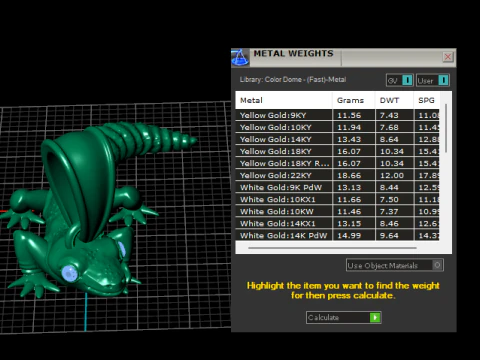Close the Metal Weights dialog
This screenshot has height=360, width=480.
(448, 57)
